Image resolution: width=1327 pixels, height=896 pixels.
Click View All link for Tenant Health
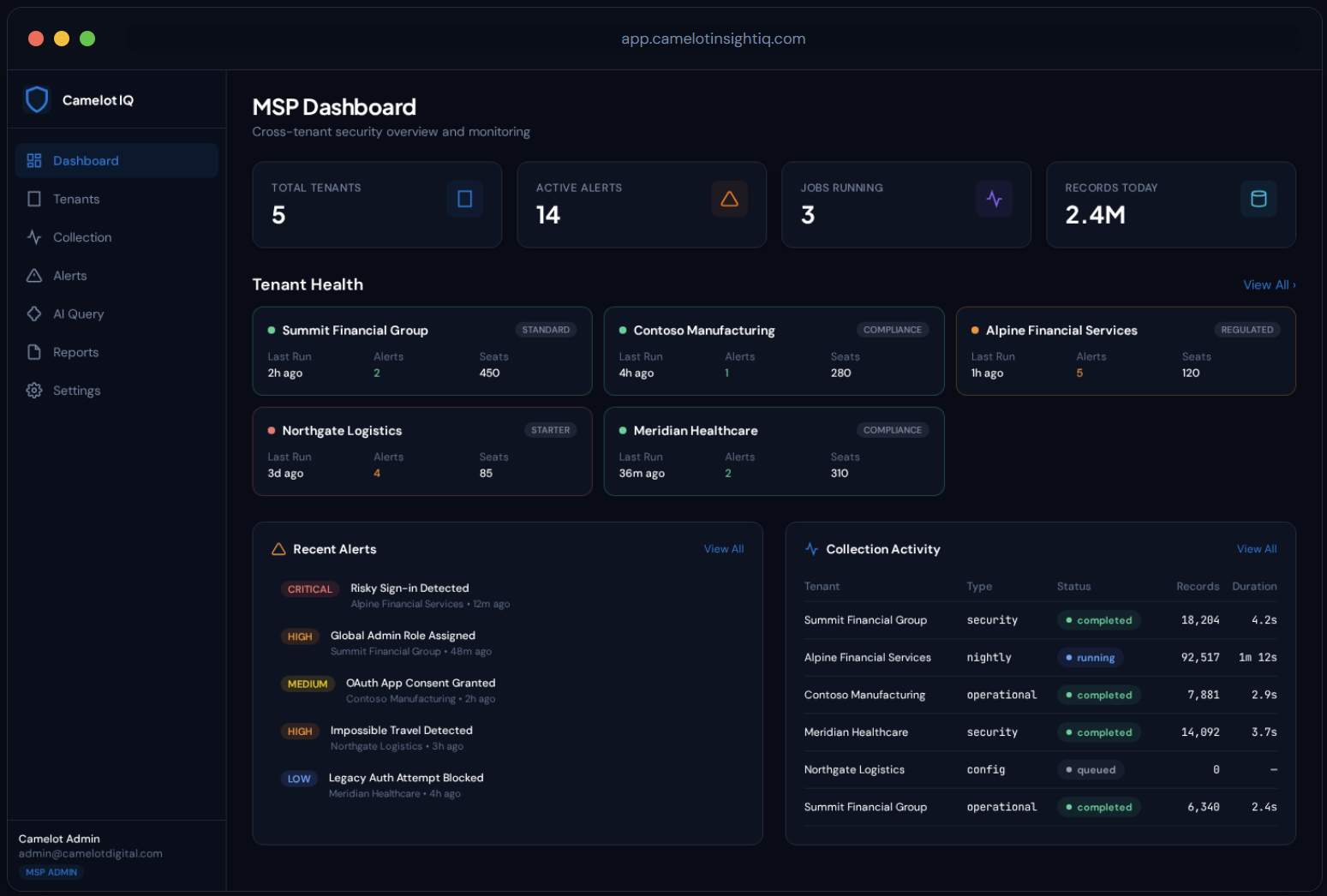coord(1269,284)
